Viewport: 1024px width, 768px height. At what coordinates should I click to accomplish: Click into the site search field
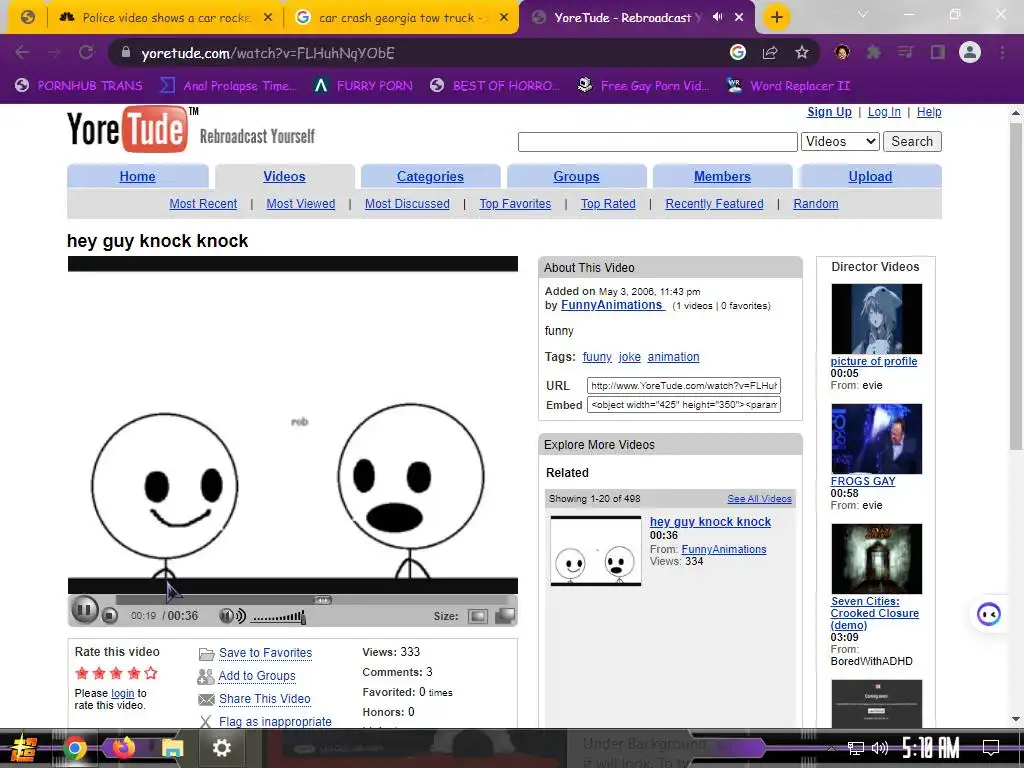tap(658, 142)
